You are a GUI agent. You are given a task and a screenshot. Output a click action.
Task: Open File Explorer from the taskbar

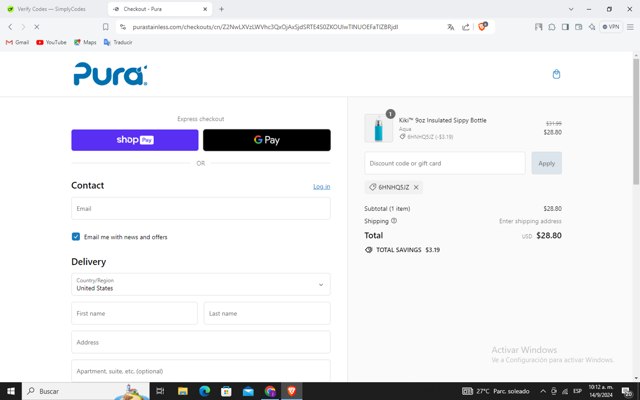pos(182,391)
